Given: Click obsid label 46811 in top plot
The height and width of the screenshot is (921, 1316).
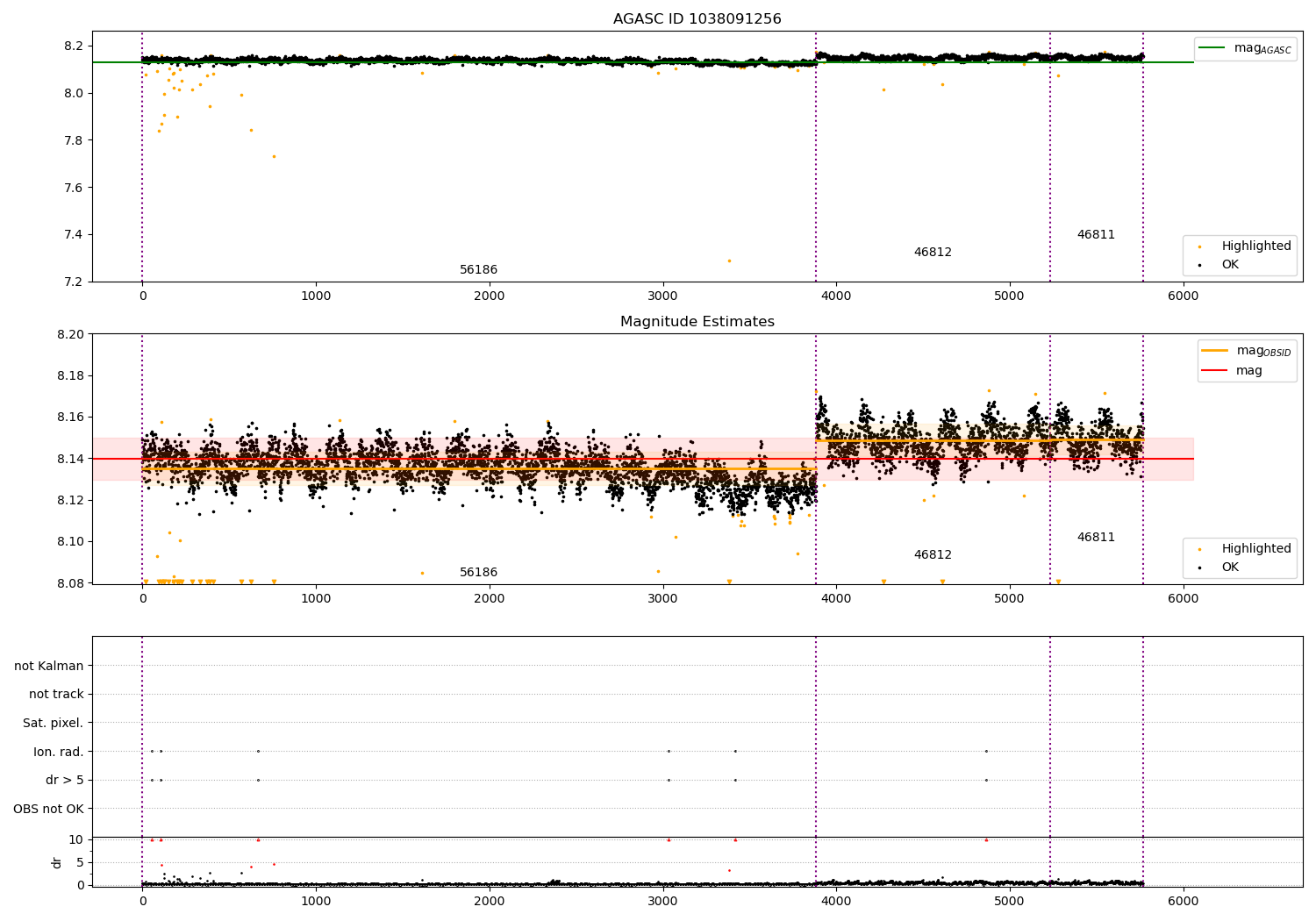Looking at the screenshot, I should click(x=1096, y=234).
